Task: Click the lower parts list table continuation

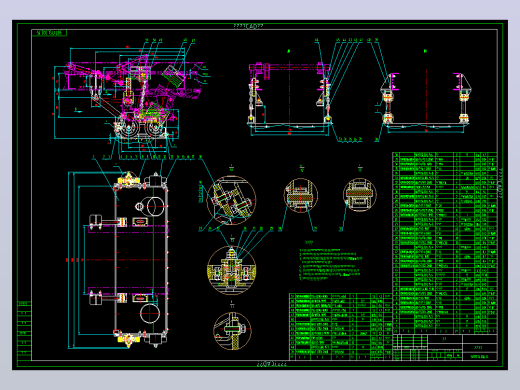Action: (341, 327)
